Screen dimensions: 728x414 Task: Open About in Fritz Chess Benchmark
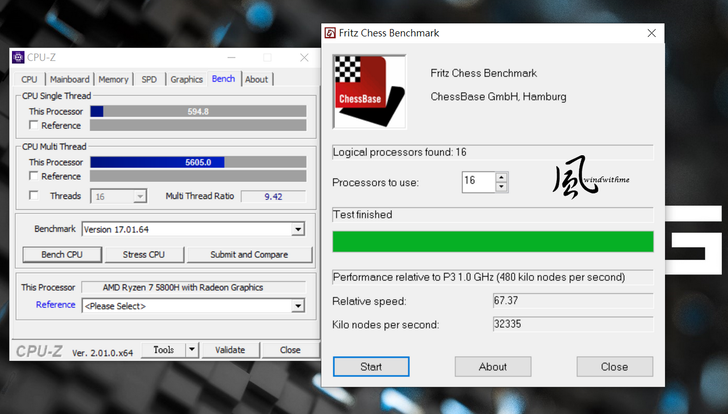[493, 367]
